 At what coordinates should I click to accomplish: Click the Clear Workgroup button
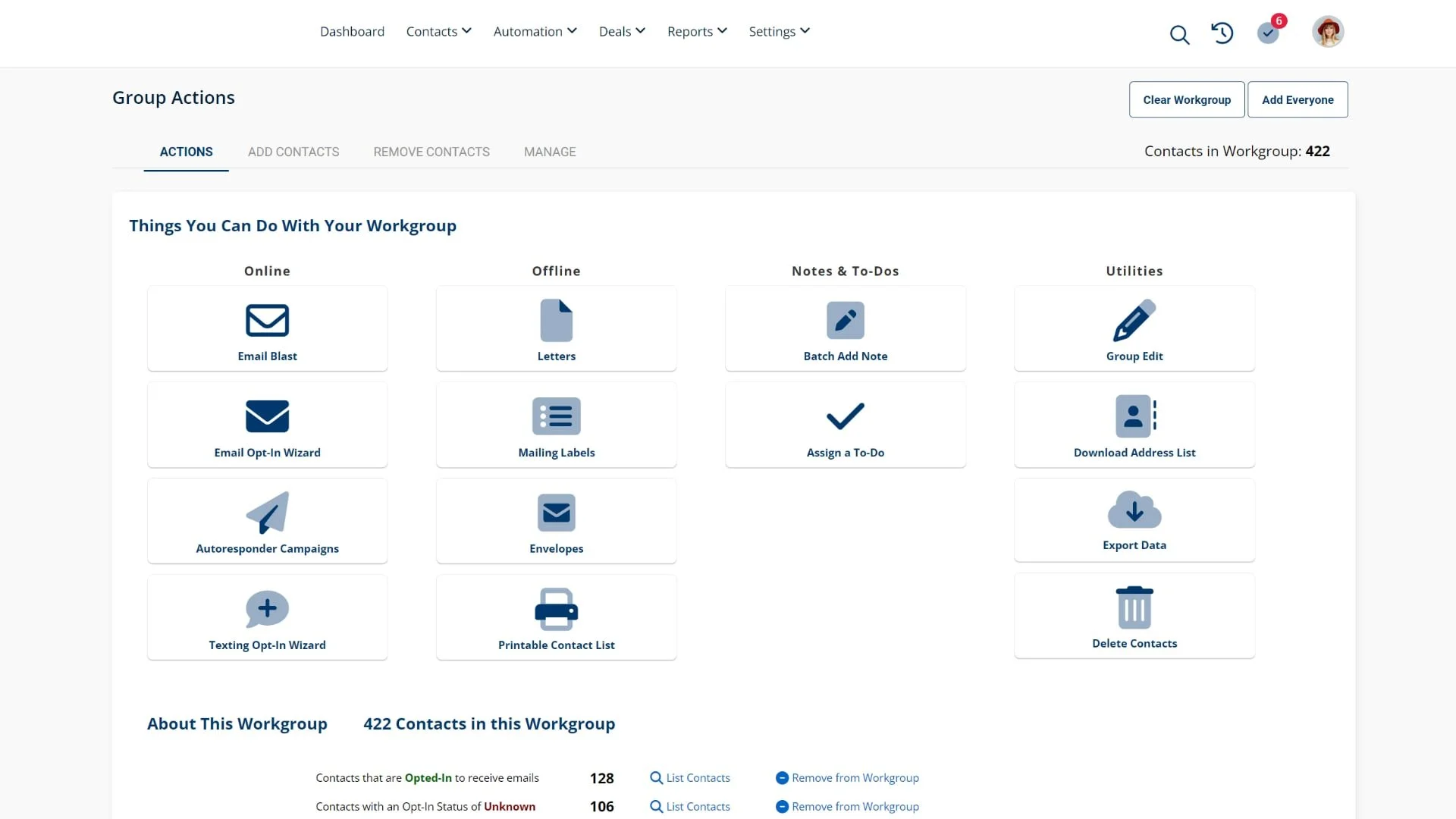pos(1186,99)
